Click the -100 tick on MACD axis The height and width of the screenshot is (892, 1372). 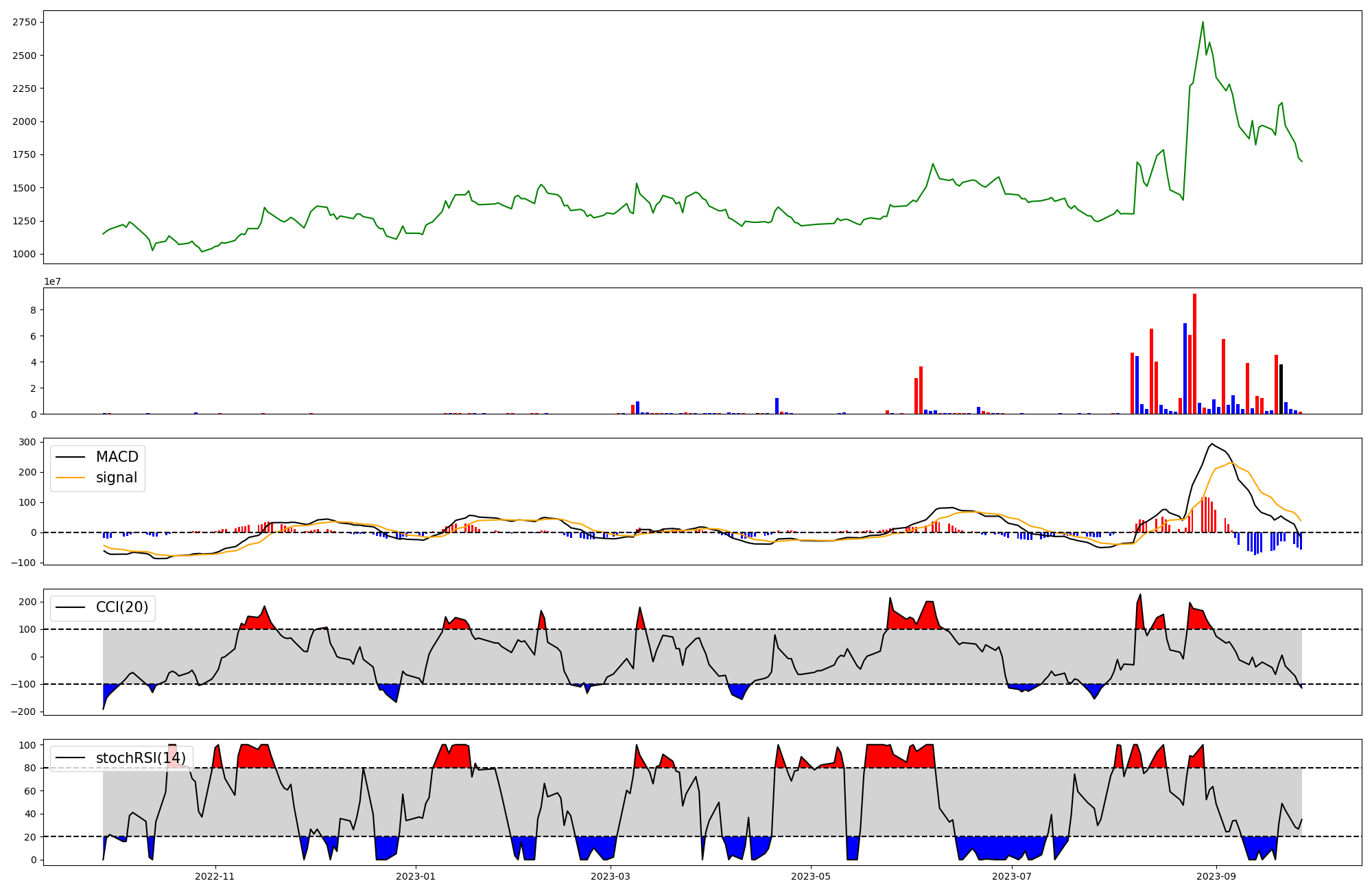click(x=24, y=563)
